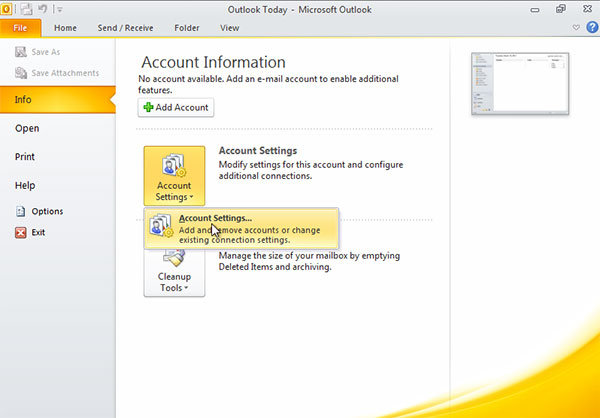The image size is (600, 418).
Task: Restore down the Outlook window
Action: [561, 9]
